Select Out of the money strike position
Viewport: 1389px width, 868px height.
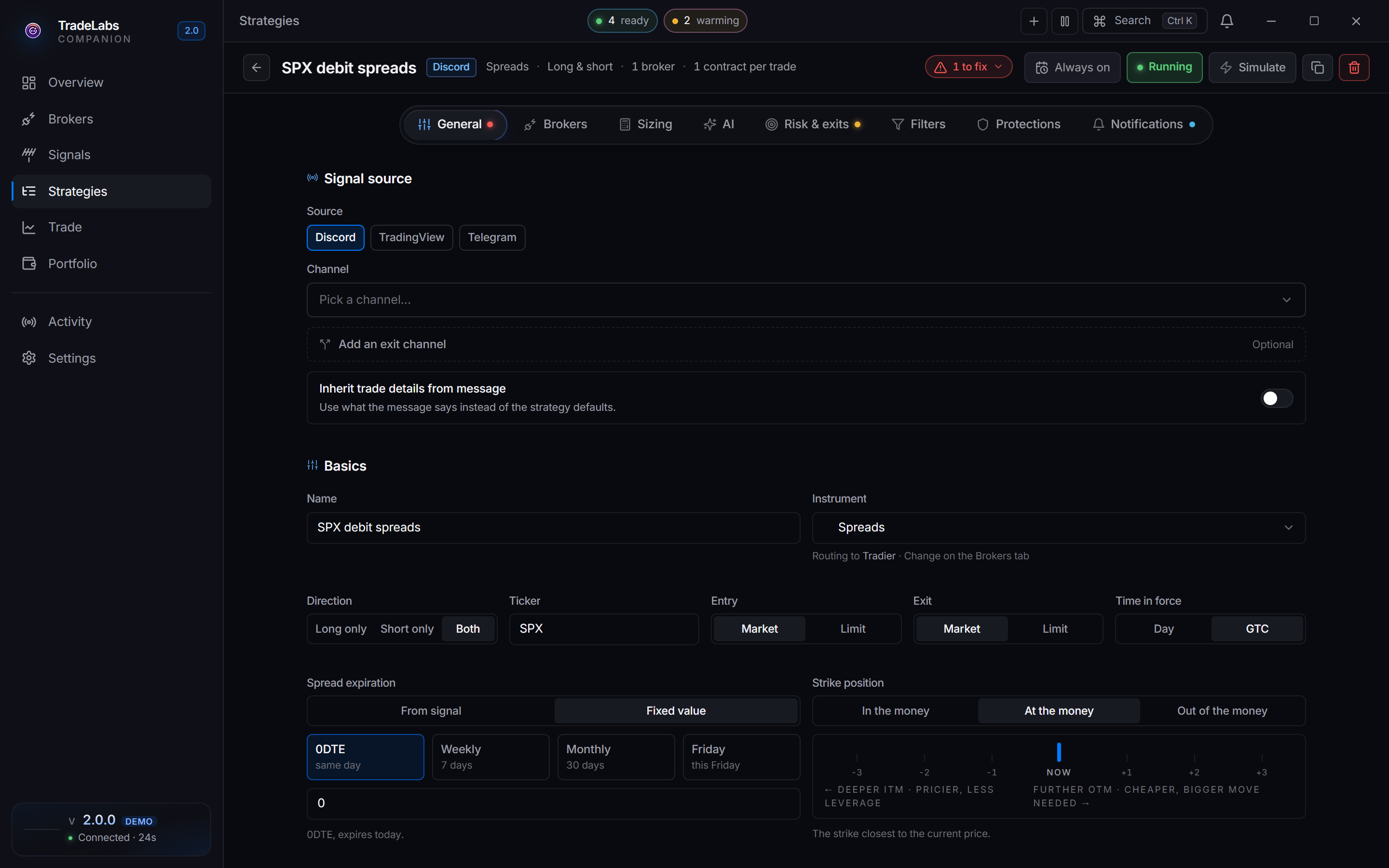click(1222, 711)
